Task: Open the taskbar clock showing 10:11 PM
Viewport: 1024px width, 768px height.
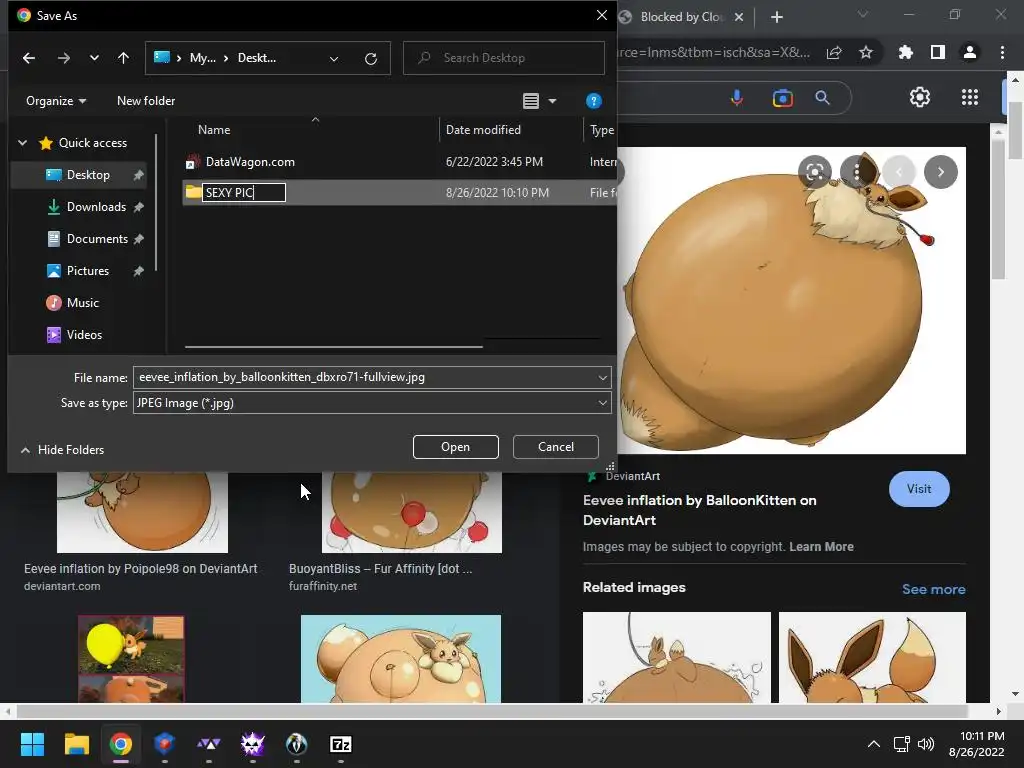Action: [x=976, y=744]
